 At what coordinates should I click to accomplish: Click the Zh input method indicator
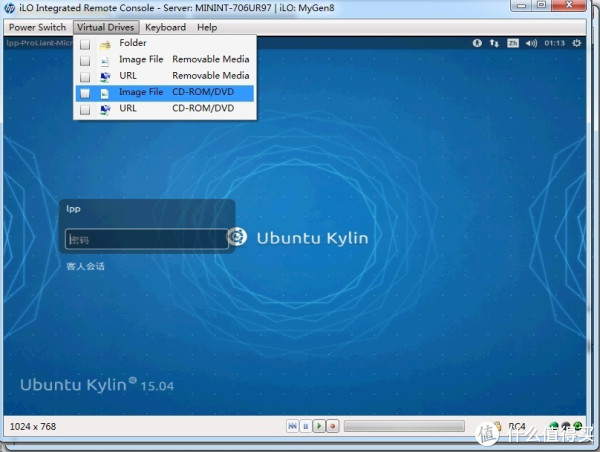click(x=512, y=43)
